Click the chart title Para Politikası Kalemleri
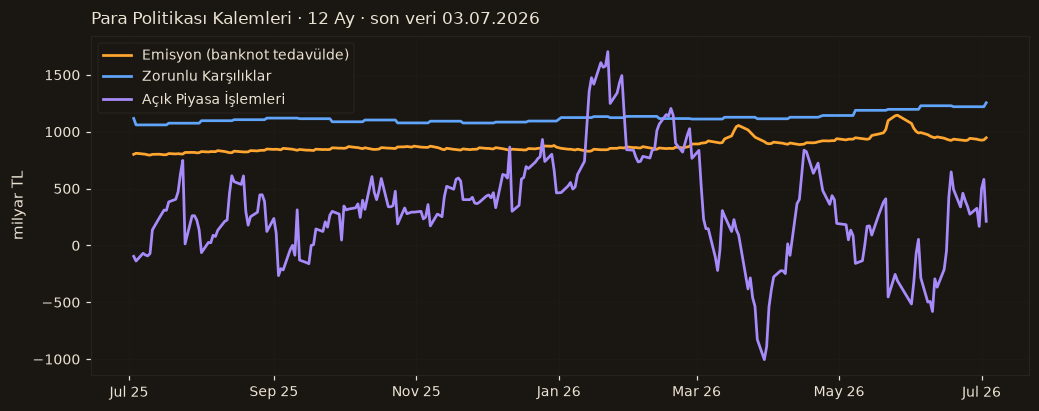This screenshot has width=1039, height=411. click(x=191, y=19)
